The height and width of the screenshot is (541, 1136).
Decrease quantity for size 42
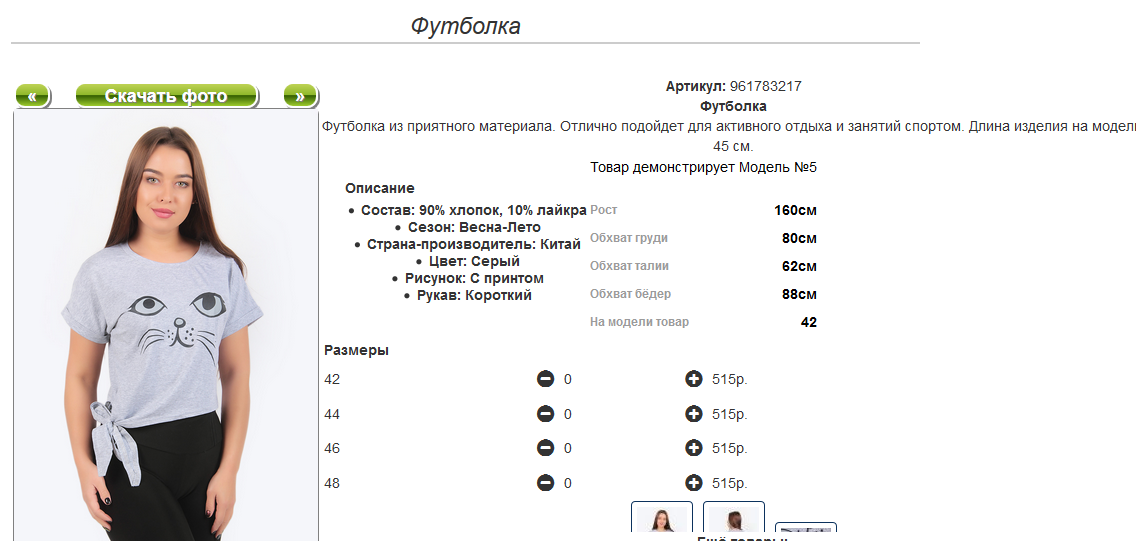546,379
